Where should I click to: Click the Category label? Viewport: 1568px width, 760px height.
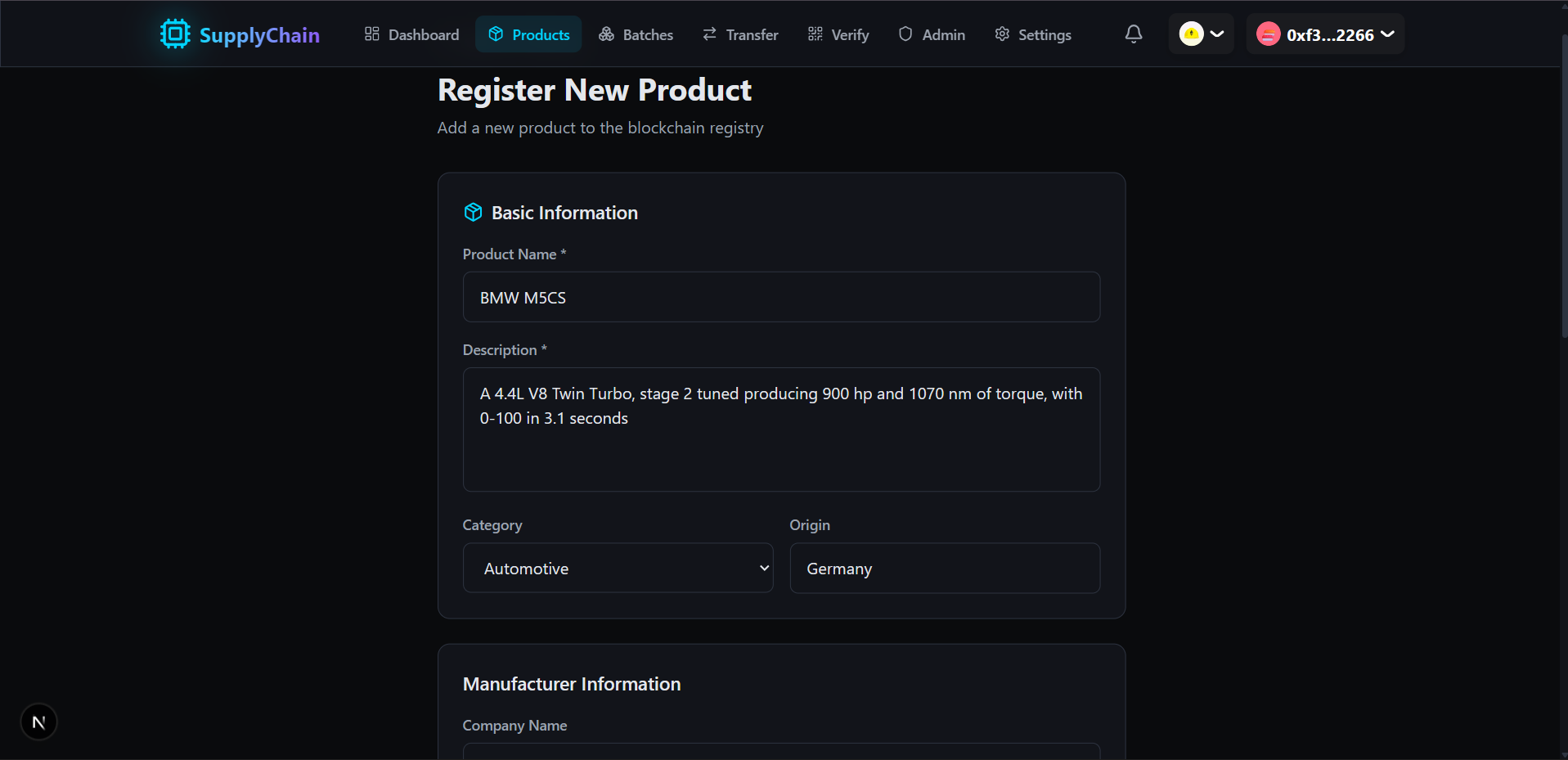point(492,525)
